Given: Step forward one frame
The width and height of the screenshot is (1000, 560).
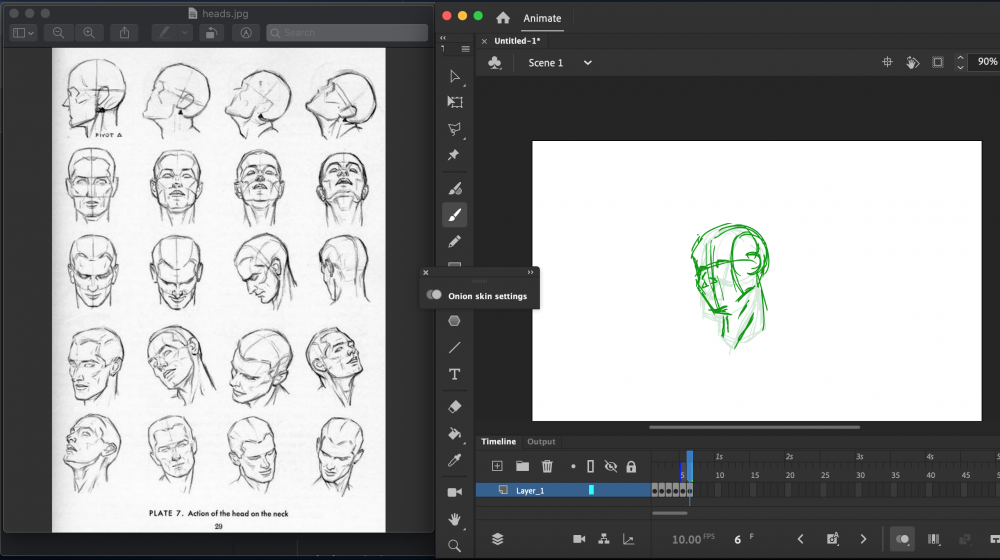Looking at the screenshot, I should click(863, 539).
